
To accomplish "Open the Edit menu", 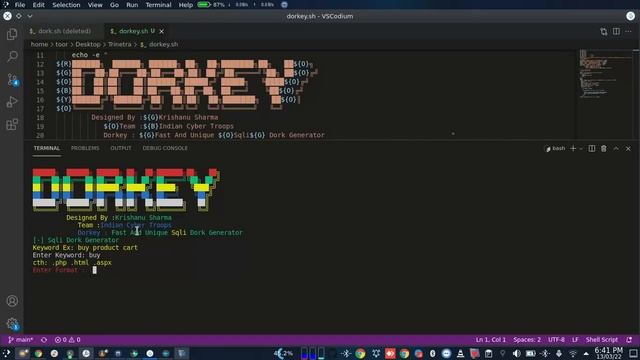I will (x=38, y=5).
